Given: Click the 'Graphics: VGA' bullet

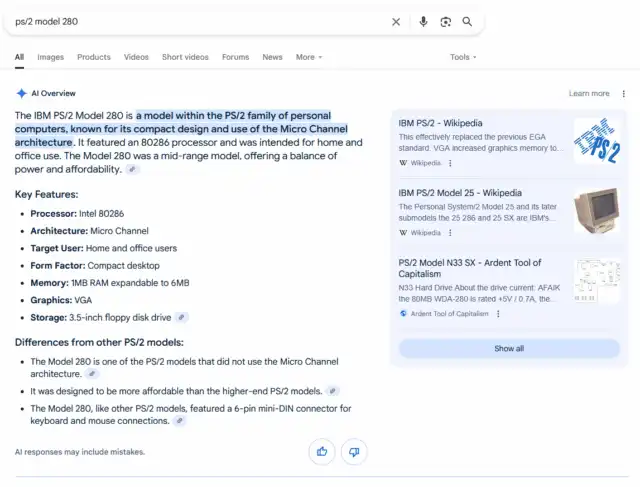Looking at the screenshot, I should [61, 300].
